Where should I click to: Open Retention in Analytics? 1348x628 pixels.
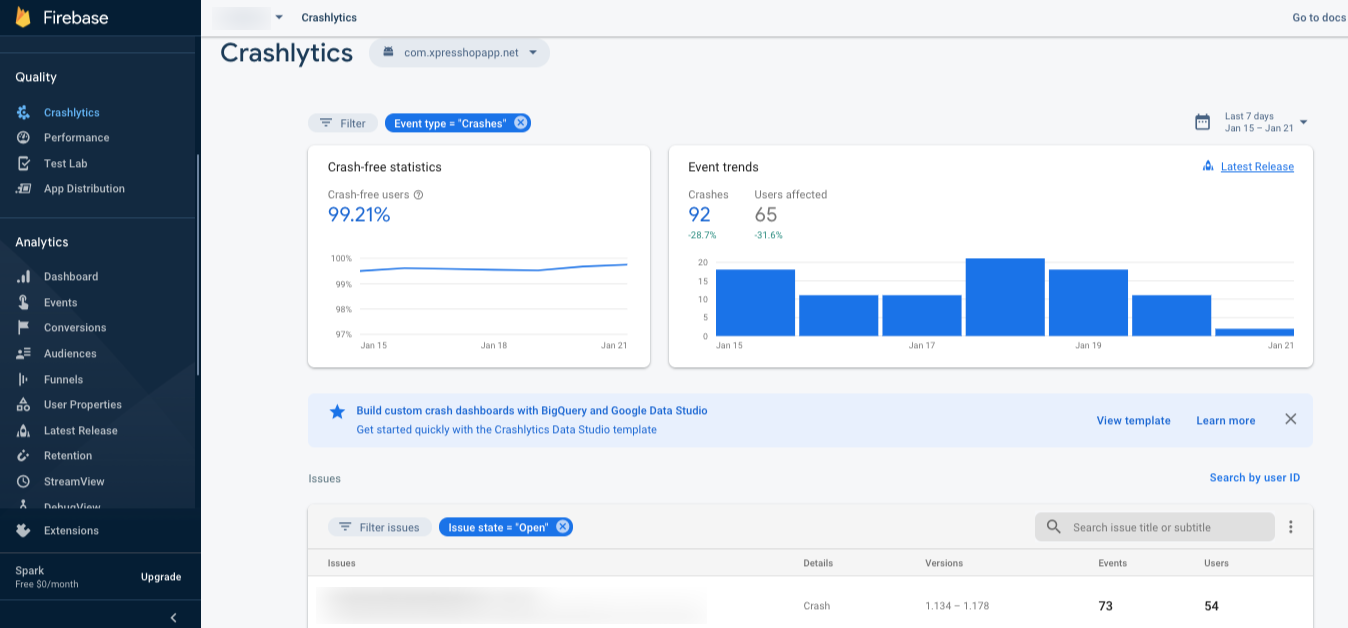point(68,456)
